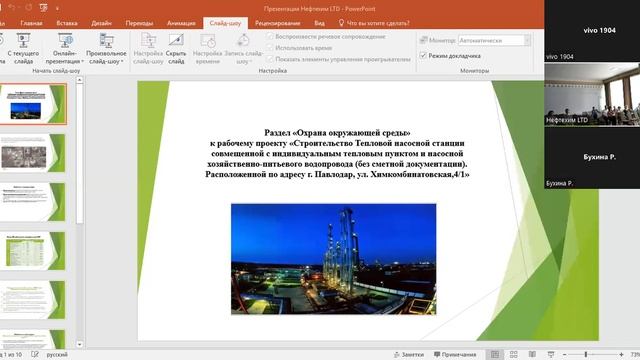The image size is (640, 360).
Task: Select the Нефтехим LTD video tile
Action: point(592,94)
